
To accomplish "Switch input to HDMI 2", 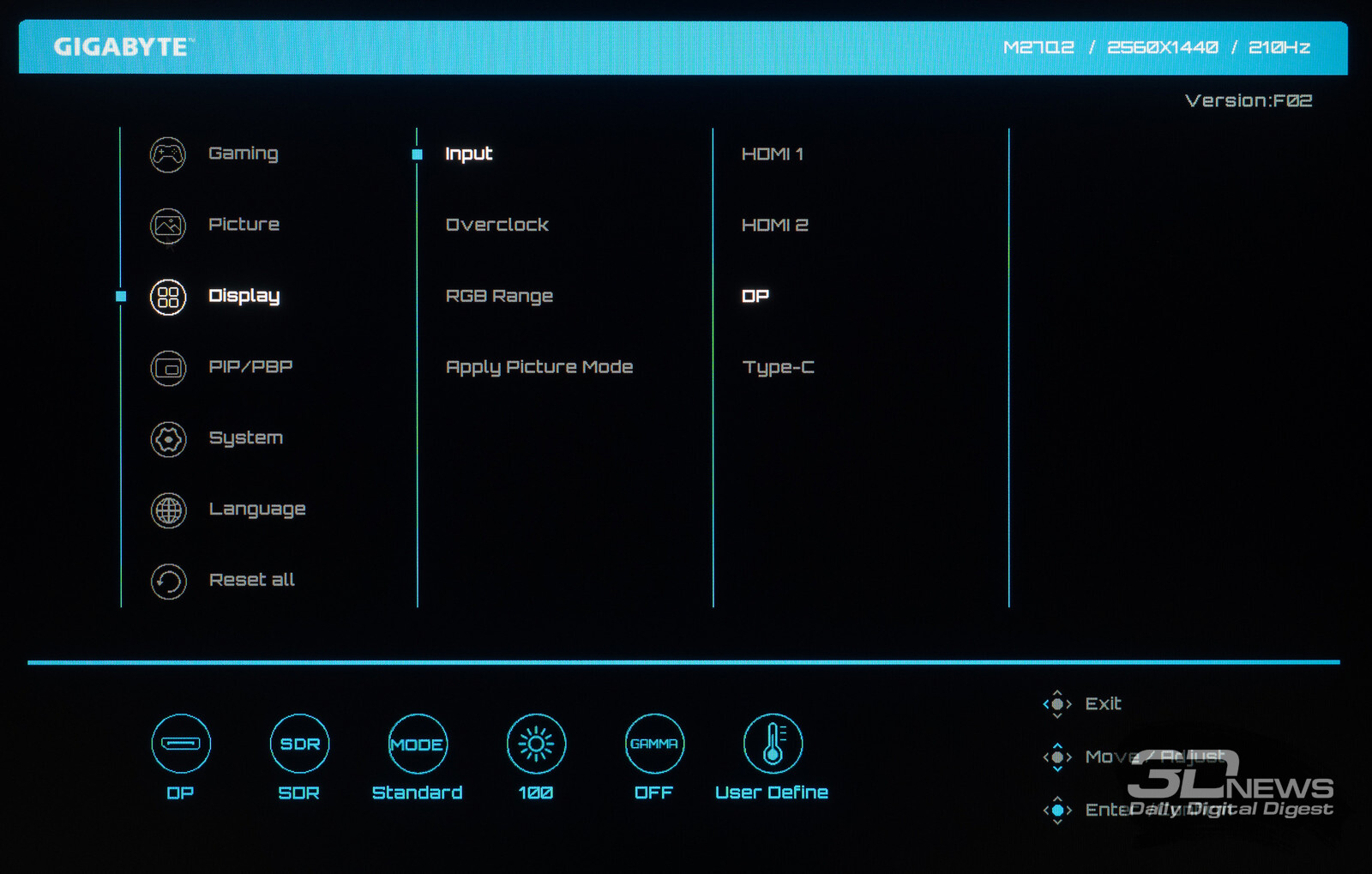I will pyautogui.click(x=774, y=226).
